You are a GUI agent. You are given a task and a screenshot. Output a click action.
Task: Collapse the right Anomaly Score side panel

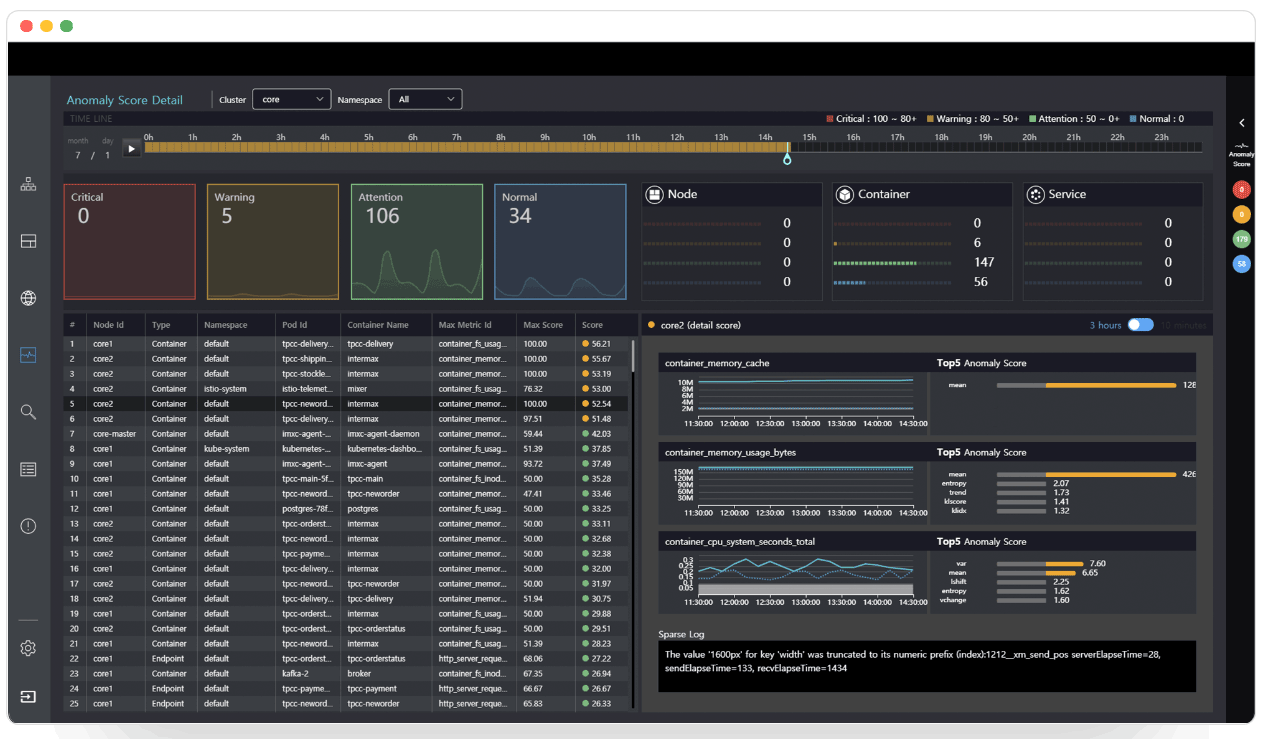click(1241, 123)
